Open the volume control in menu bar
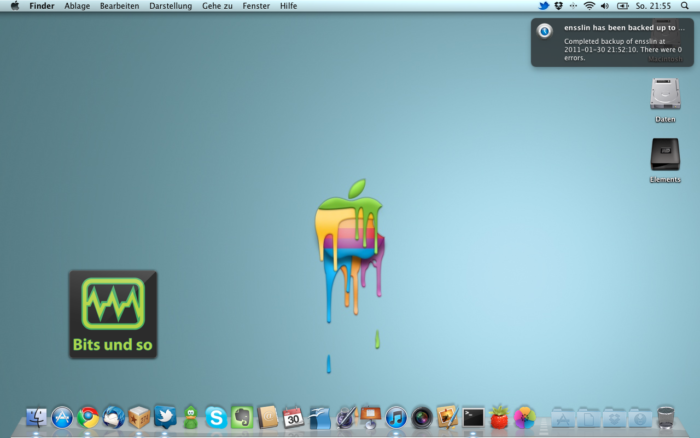700x438 pixels. pos(605,6)
